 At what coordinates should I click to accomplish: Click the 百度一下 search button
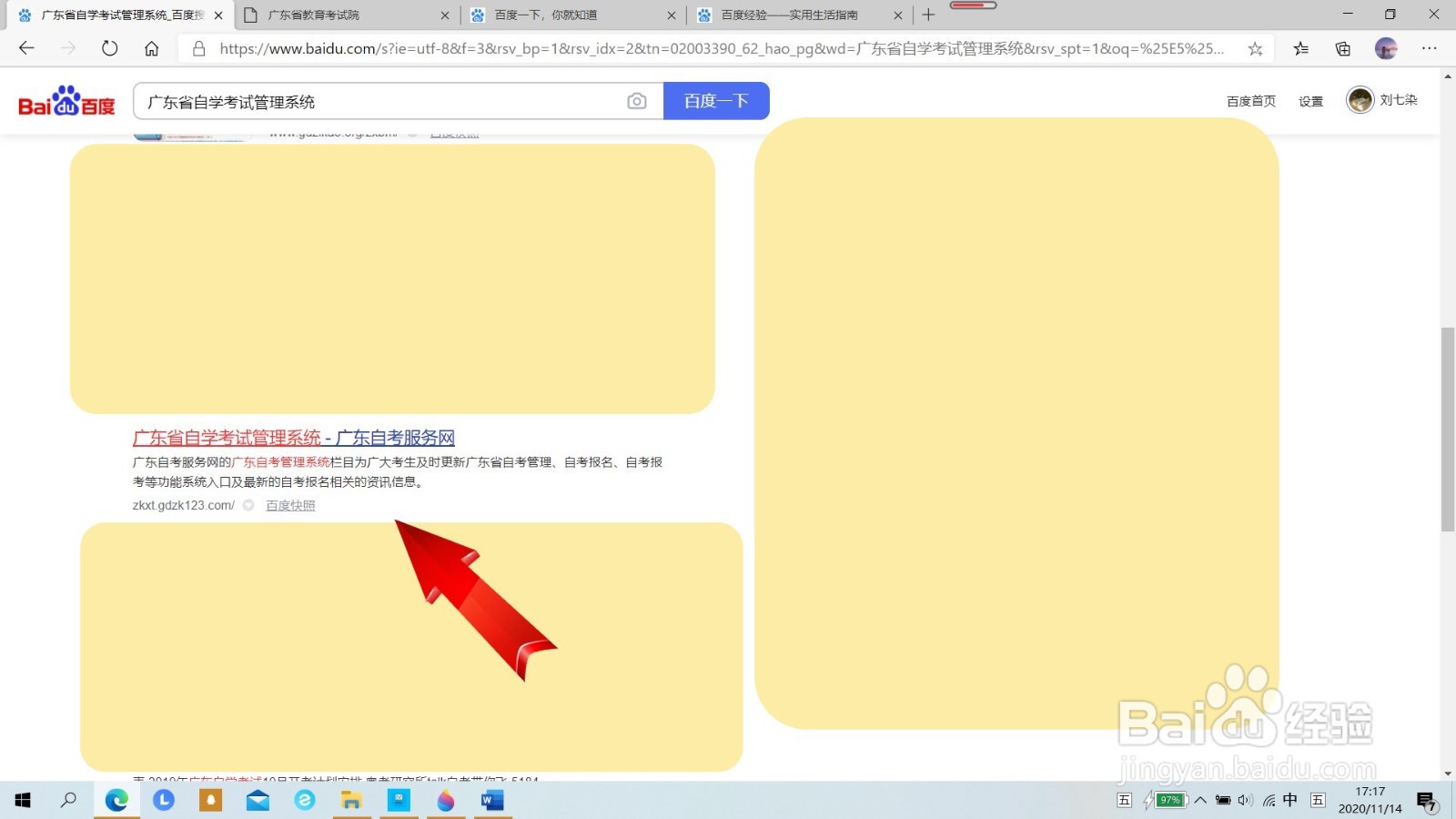(x=716, y=101)
